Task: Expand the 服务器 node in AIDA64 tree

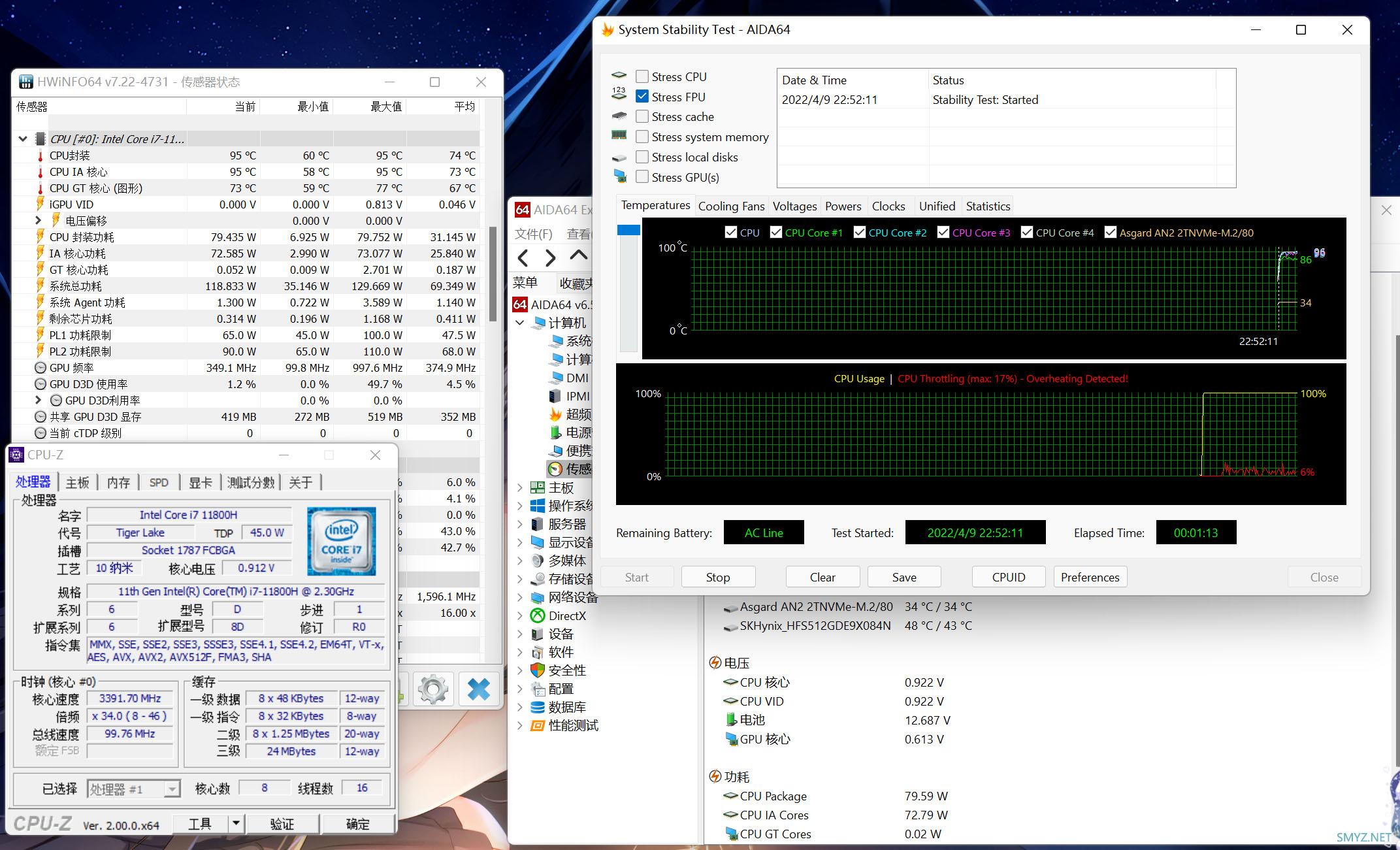Action: (520, 524)
